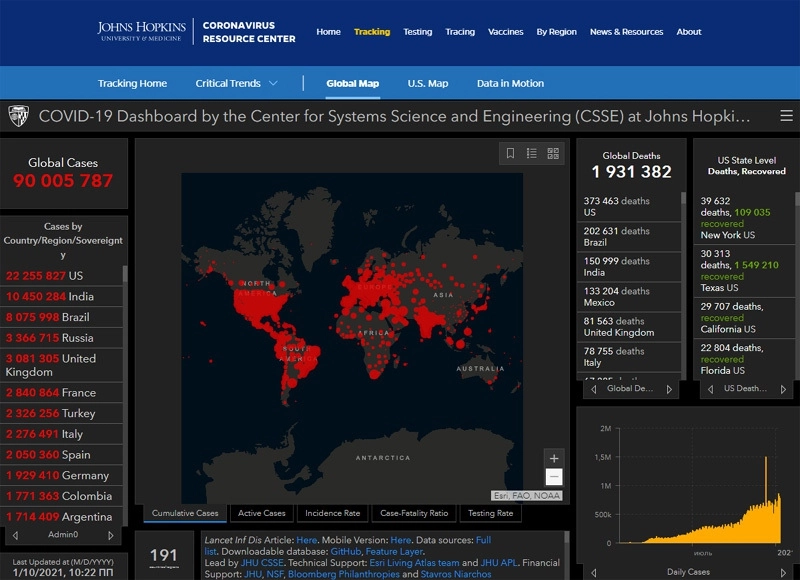Open the dashboard hamburger menu

[x=787, y=116]
